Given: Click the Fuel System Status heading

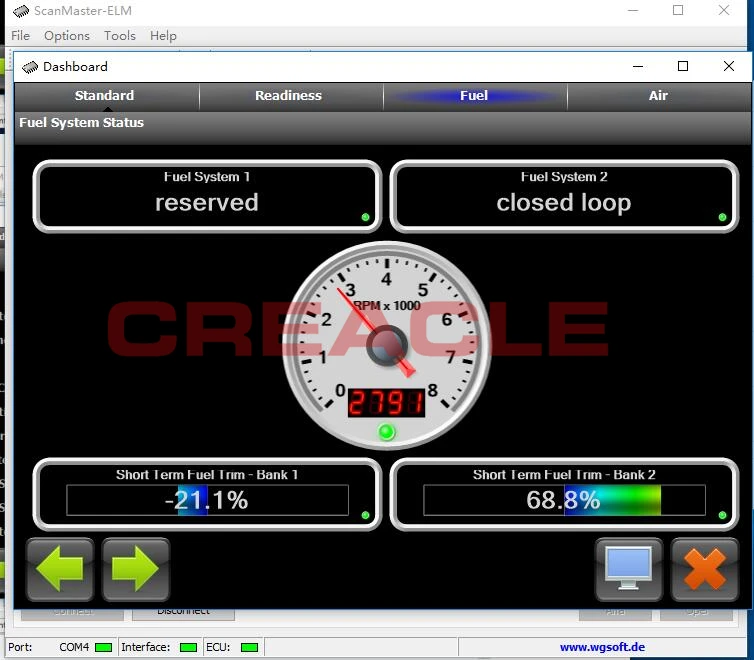Looking at the screenshot, I should 81,123.
